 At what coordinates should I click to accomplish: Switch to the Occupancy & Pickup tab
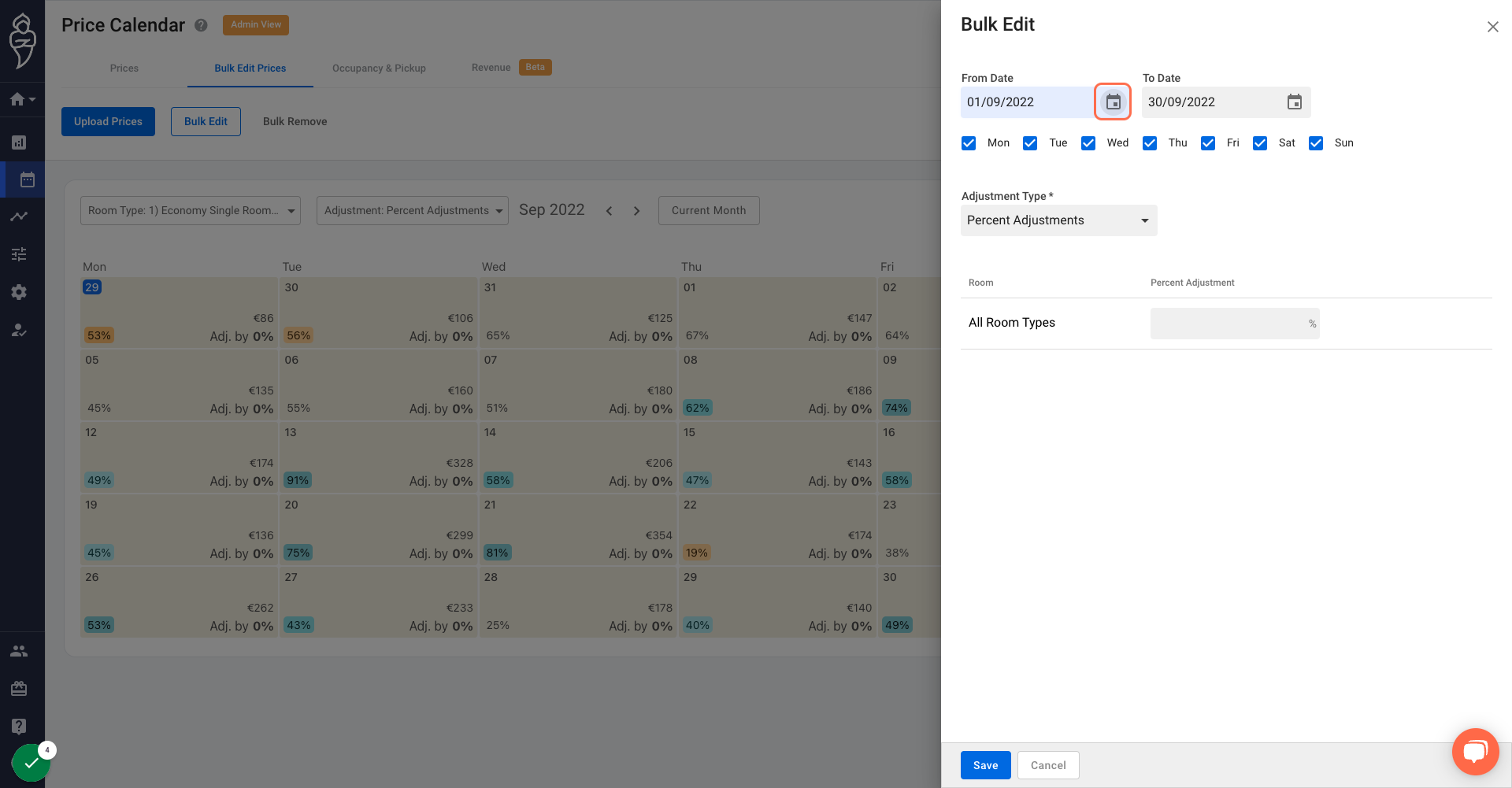379,68
